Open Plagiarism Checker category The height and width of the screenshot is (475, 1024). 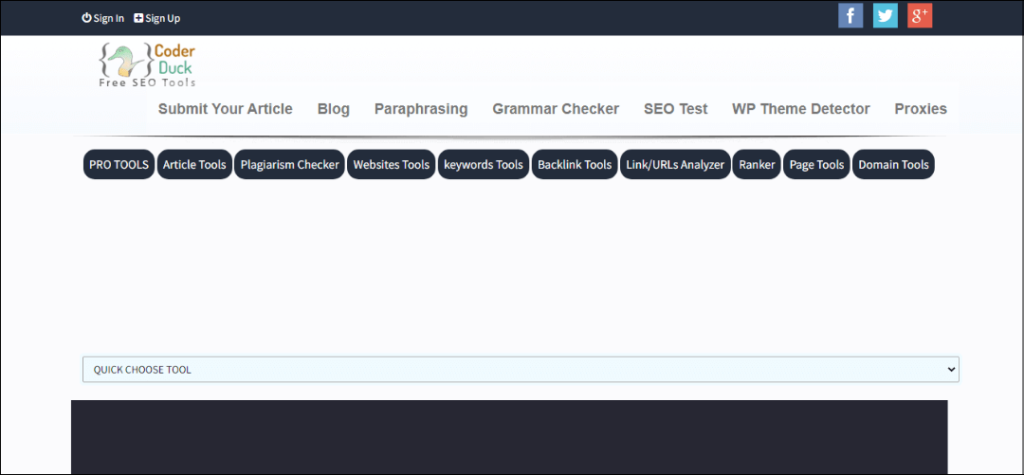pyautogui.click(x=289, y=165)
